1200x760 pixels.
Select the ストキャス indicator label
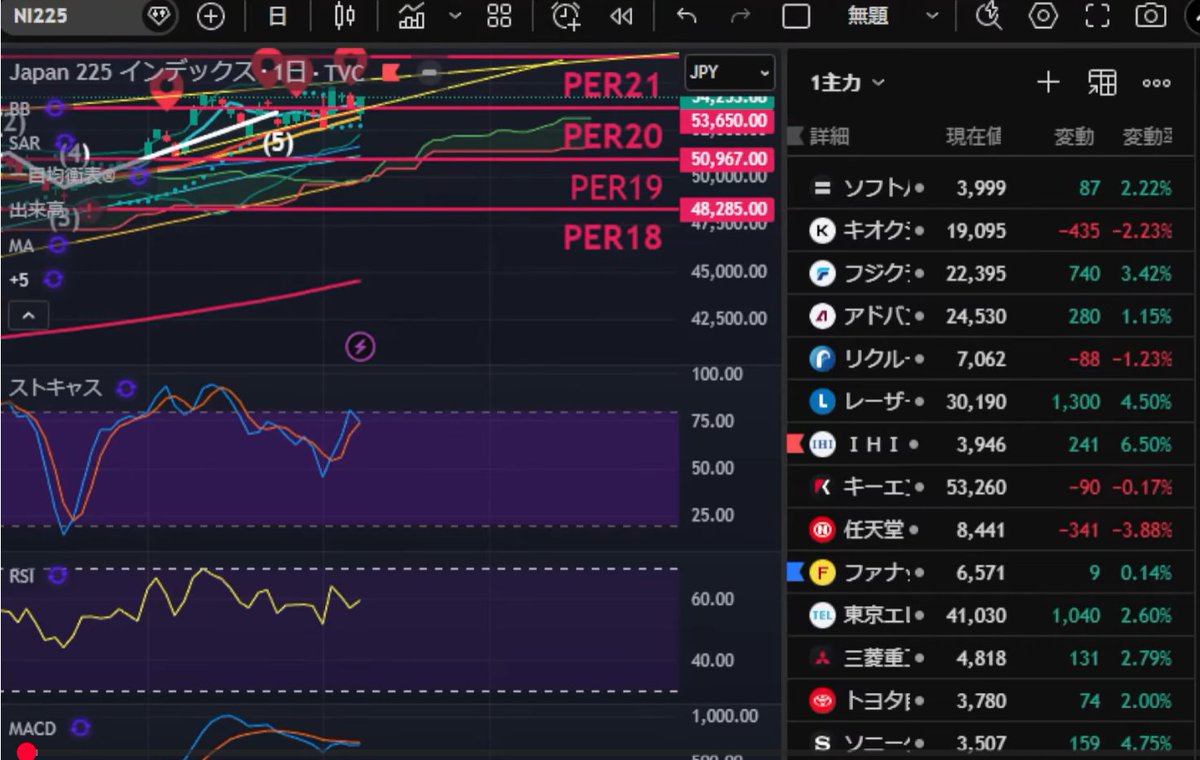56,388
